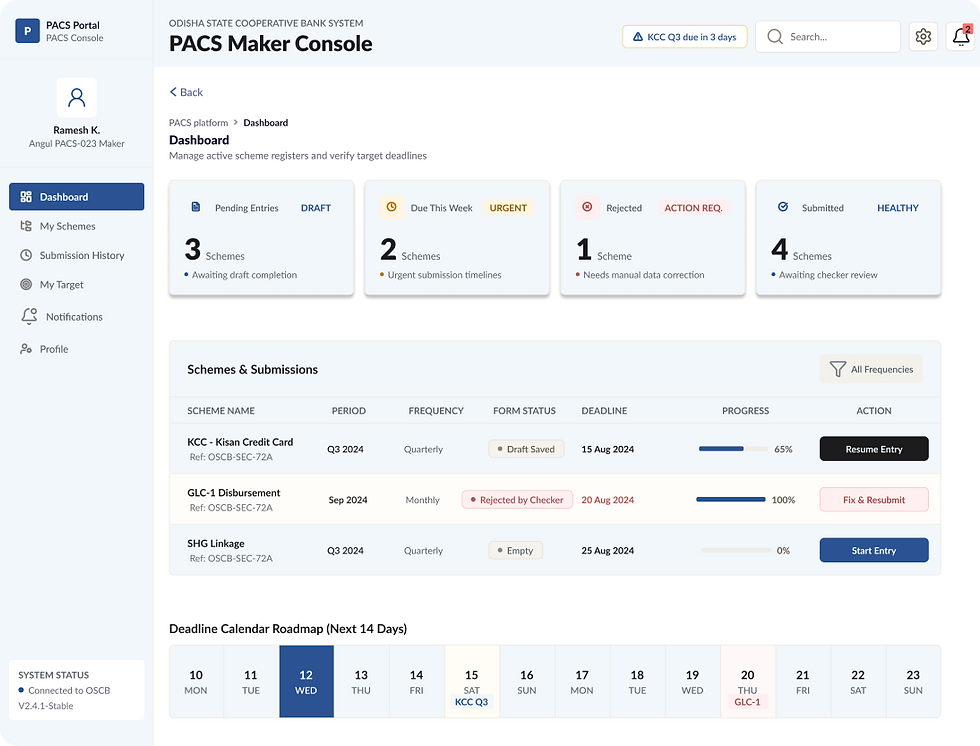Click the Empty status badge
Screen dimensions: 980x746
516,550
